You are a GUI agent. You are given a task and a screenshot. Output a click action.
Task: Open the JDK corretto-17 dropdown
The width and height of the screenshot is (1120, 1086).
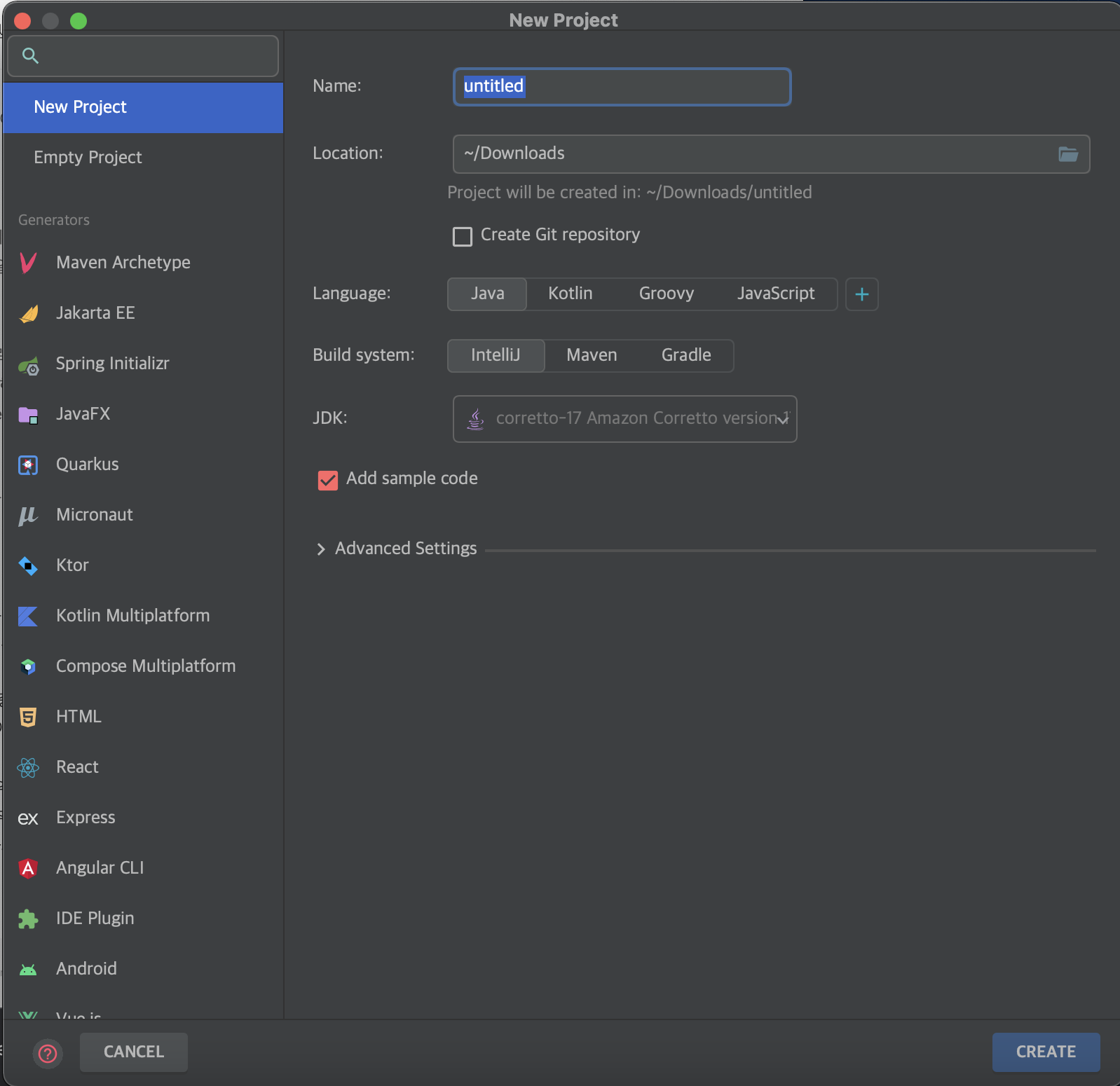click(x=625, y=419)
